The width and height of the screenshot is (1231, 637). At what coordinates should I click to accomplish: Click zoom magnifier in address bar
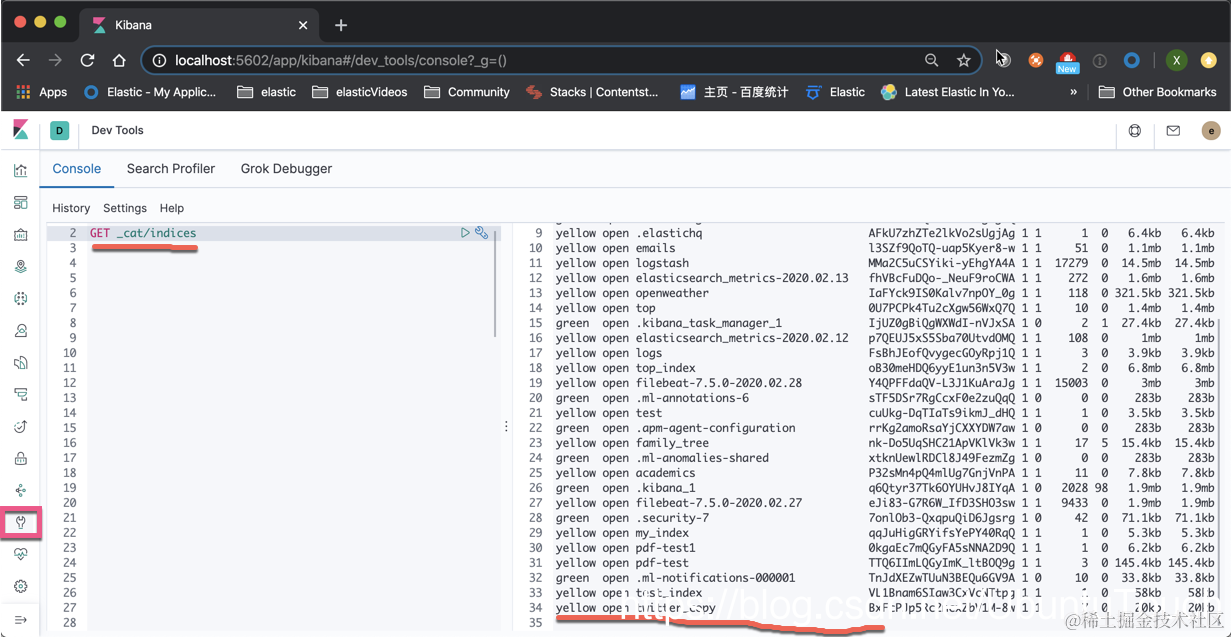pyautogui.click(x=932, y=60)
